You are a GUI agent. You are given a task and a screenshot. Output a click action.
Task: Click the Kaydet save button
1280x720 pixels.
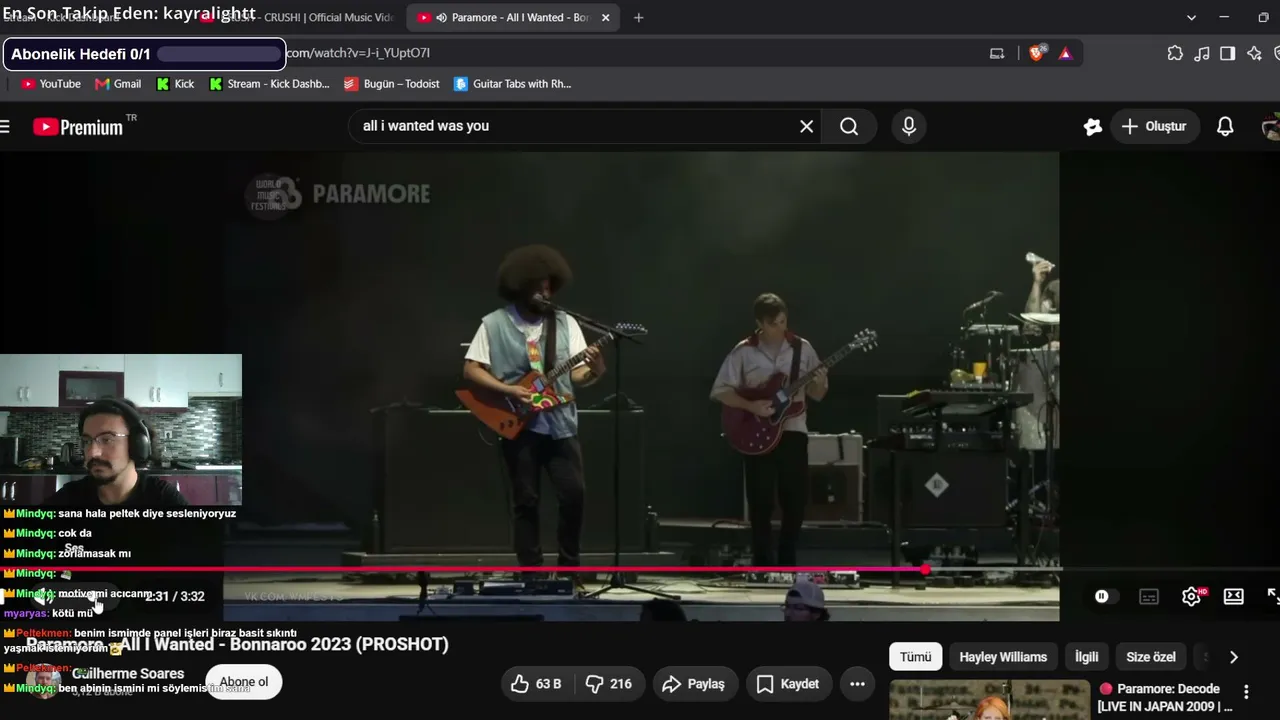click(788, 684)
